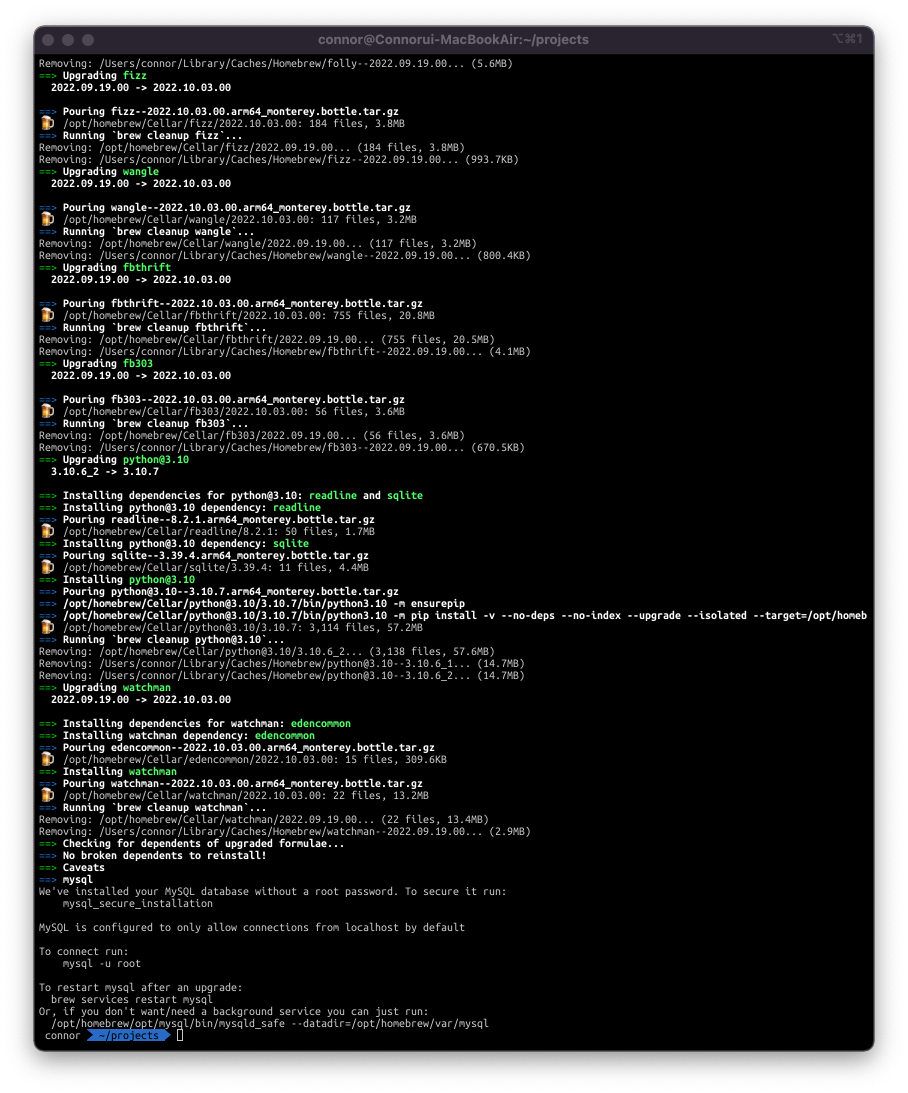Click the connor username in the prompt
The width and height of the screenshot is (908, 1093).
[x=63, y=1035]
